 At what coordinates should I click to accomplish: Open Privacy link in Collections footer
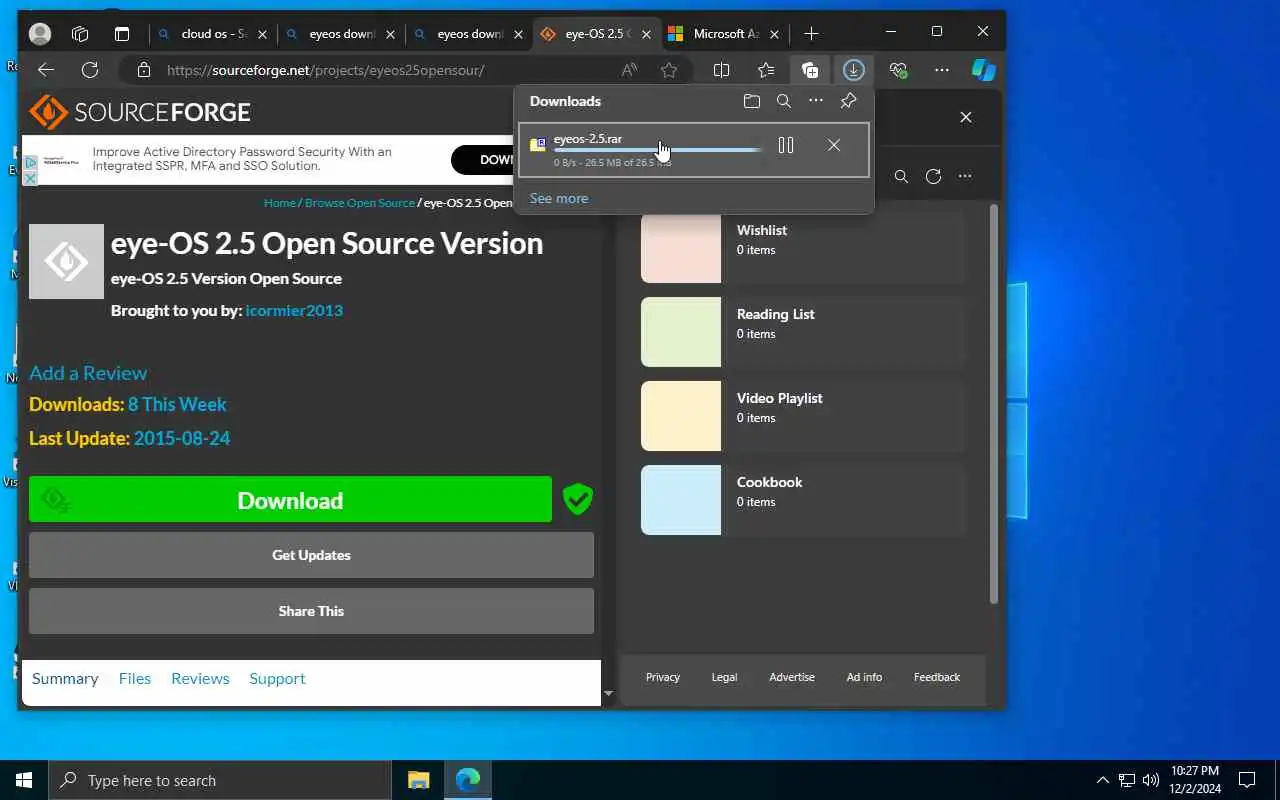coord(663,677)
